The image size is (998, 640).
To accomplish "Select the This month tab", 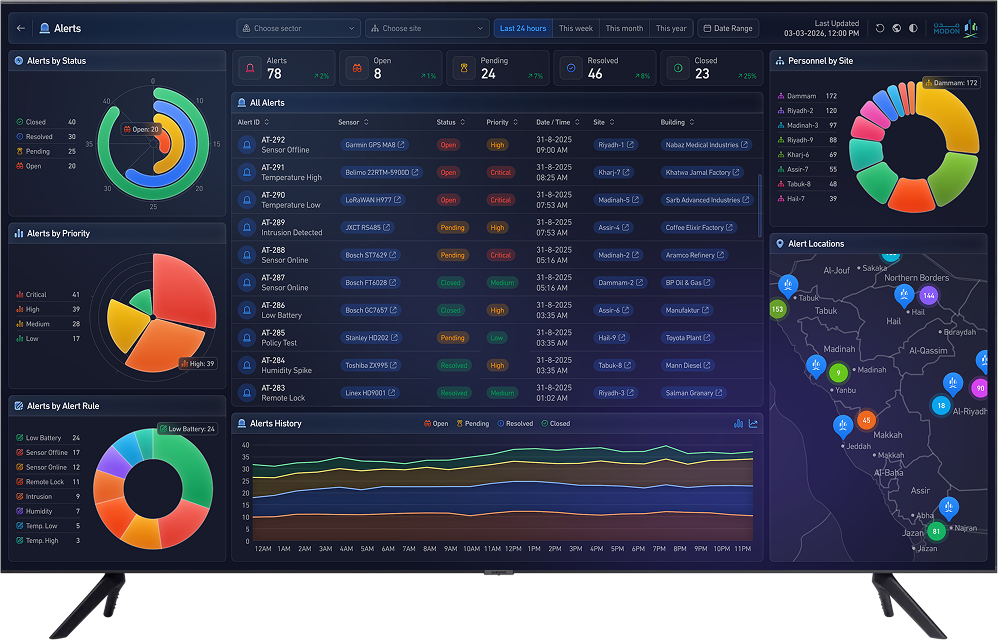I will pyautogui.click(x=624, y=28).
